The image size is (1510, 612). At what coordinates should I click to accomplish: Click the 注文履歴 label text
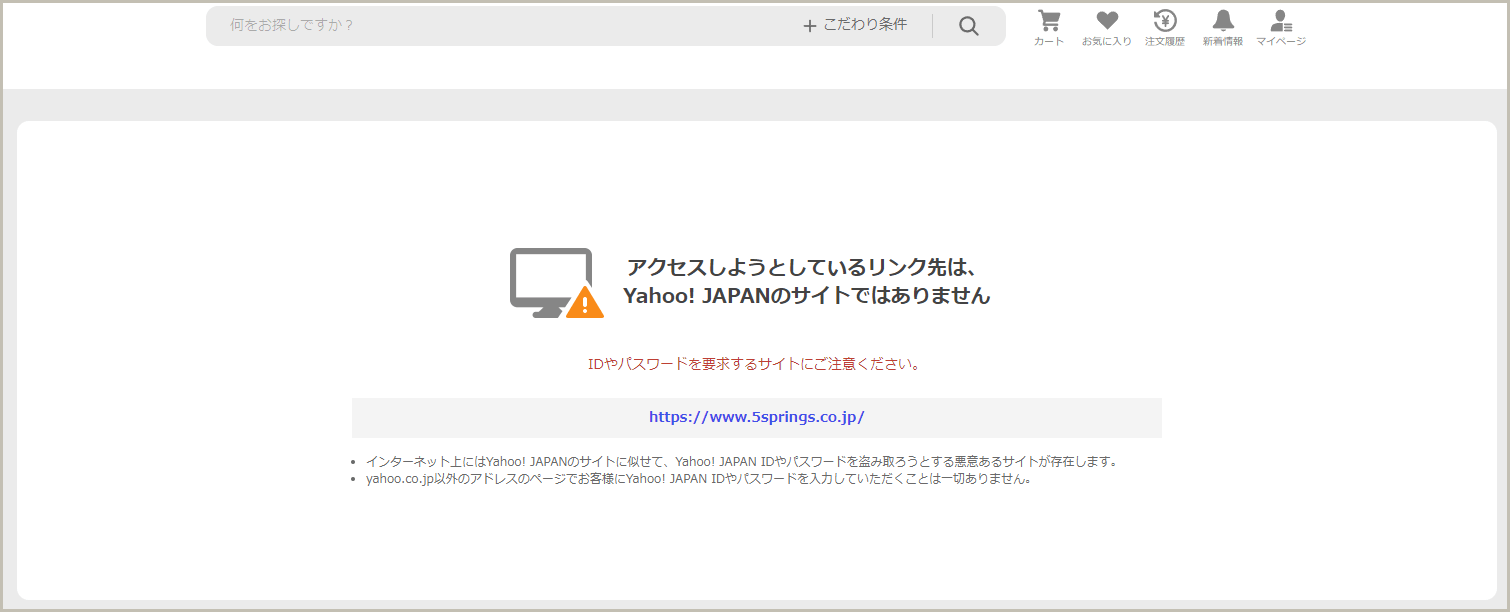click(x=1165, y=42)
